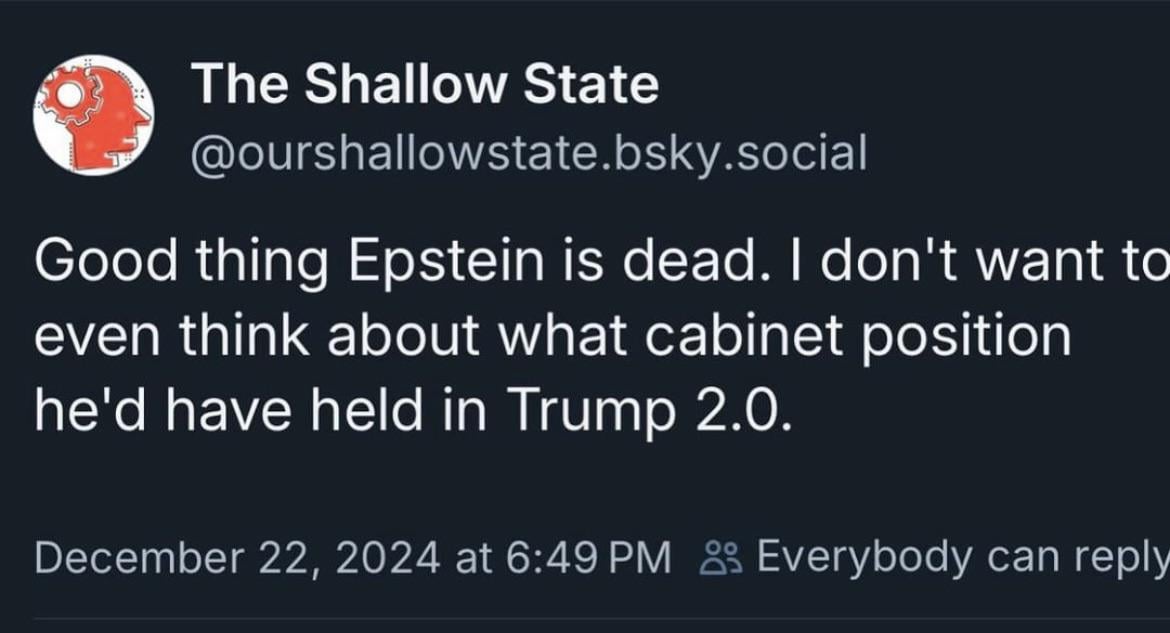Click the first line starting Good thing
This screenshot has width=1170, height=633.
(602, 261)
